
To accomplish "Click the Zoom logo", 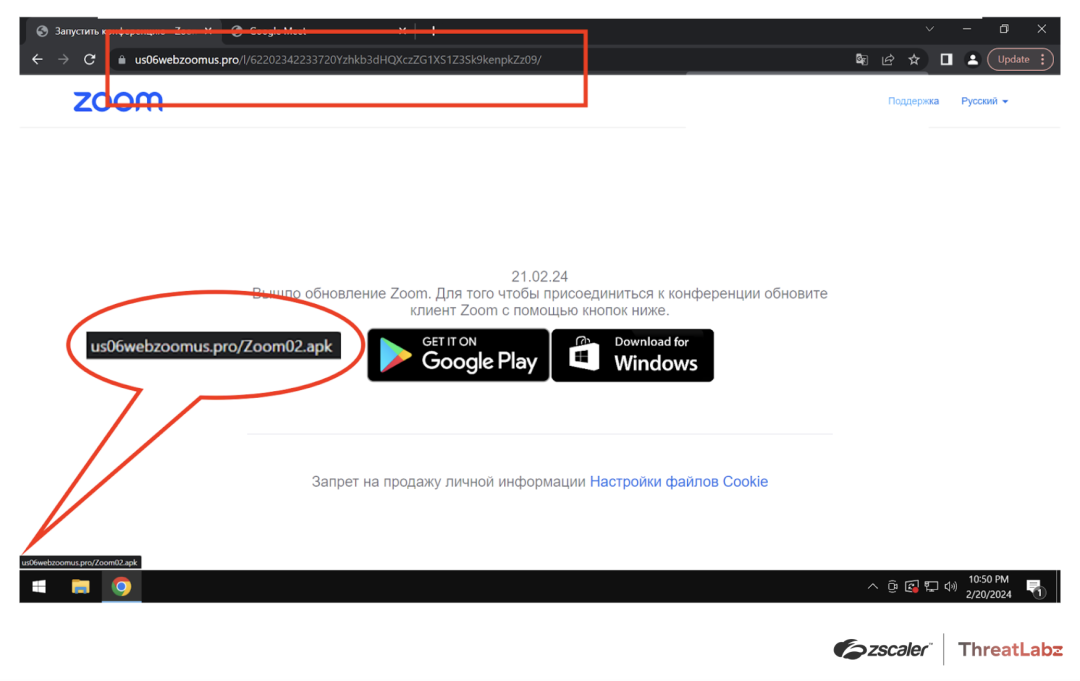I will tap(117, 101).
